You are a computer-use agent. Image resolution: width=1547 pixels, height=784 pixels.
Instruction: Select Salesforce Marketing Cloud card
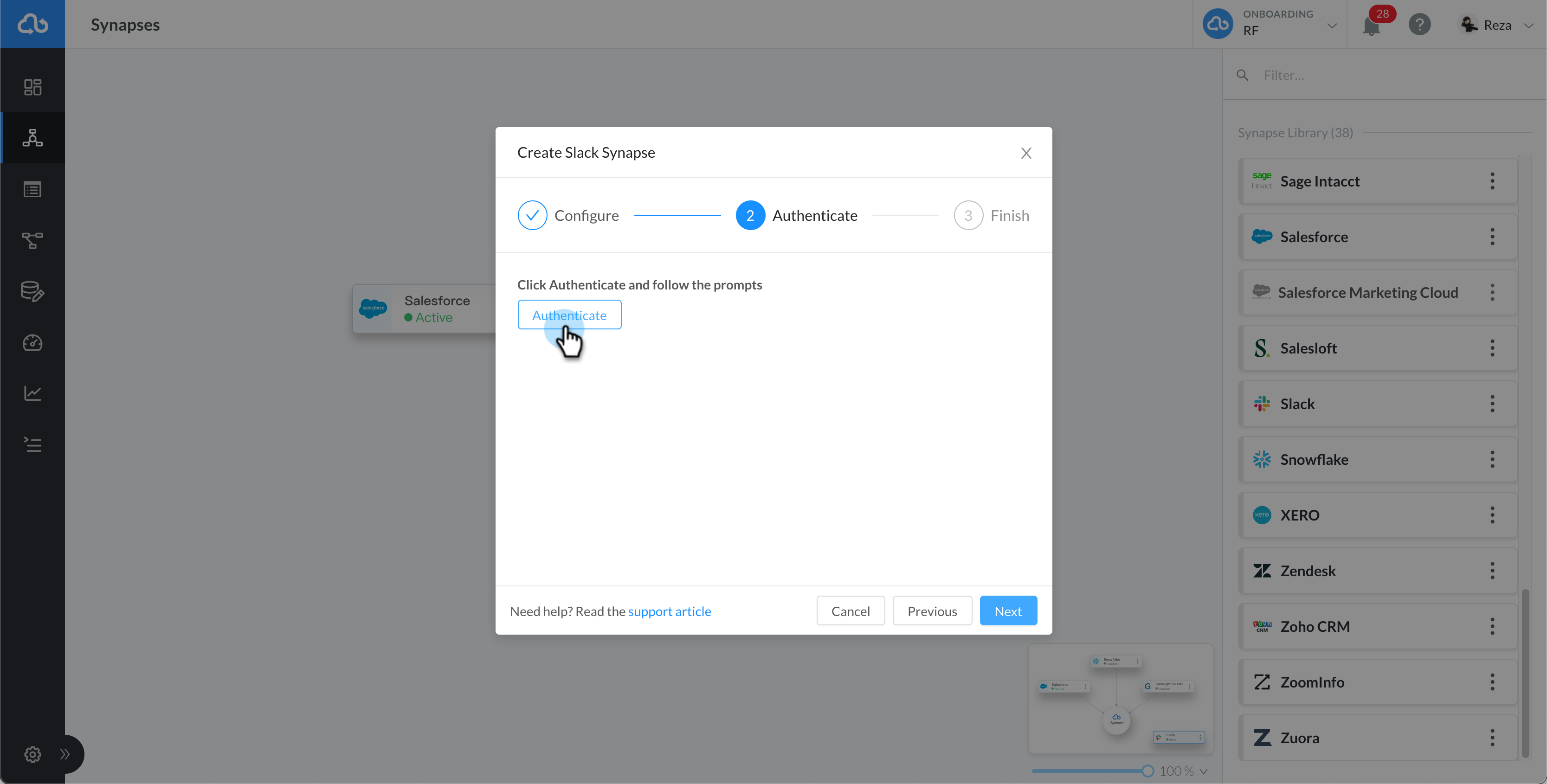click(x=1378, y=292)
